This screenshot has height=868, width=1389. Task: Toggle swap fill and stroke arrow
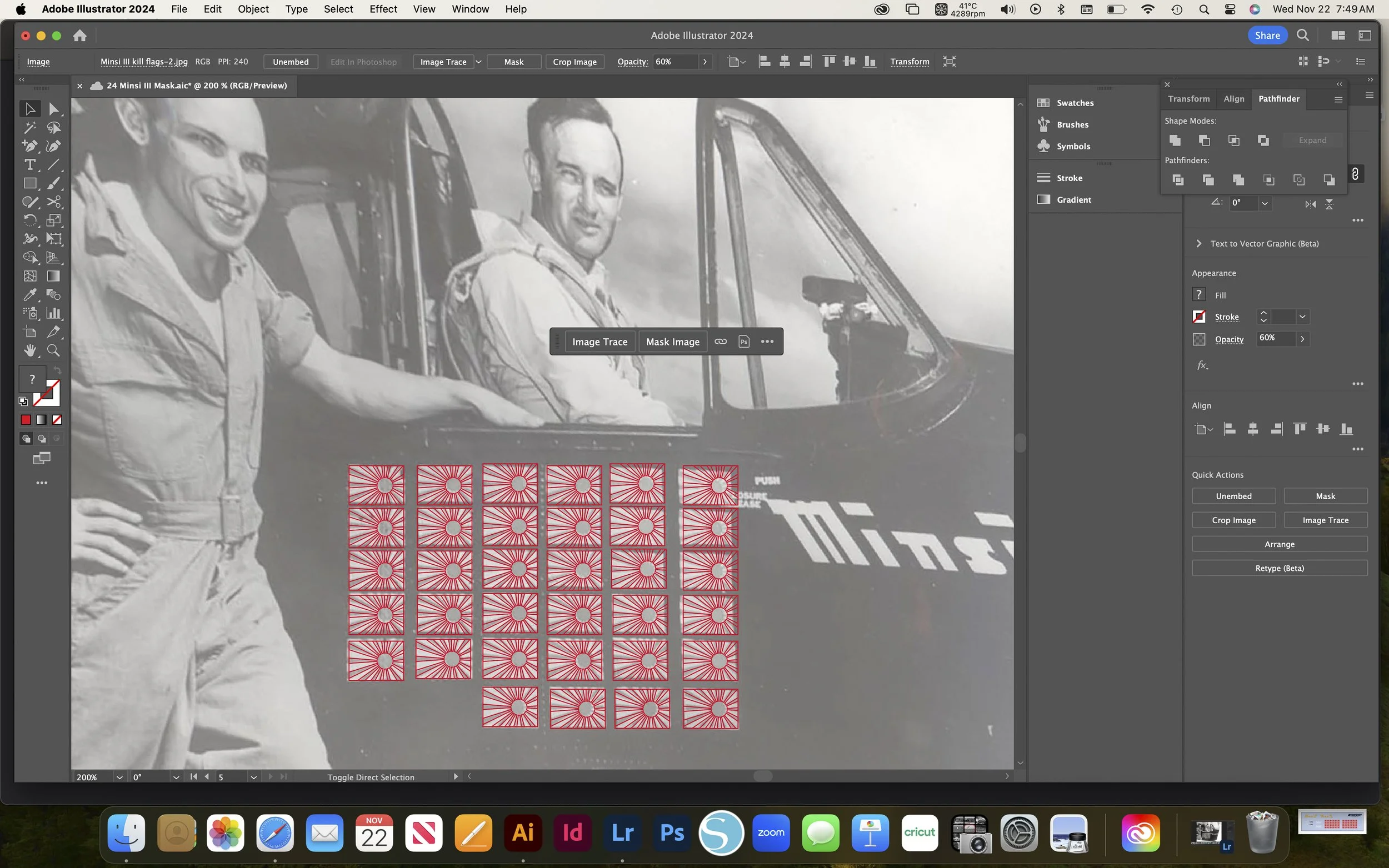click(57, 370)
